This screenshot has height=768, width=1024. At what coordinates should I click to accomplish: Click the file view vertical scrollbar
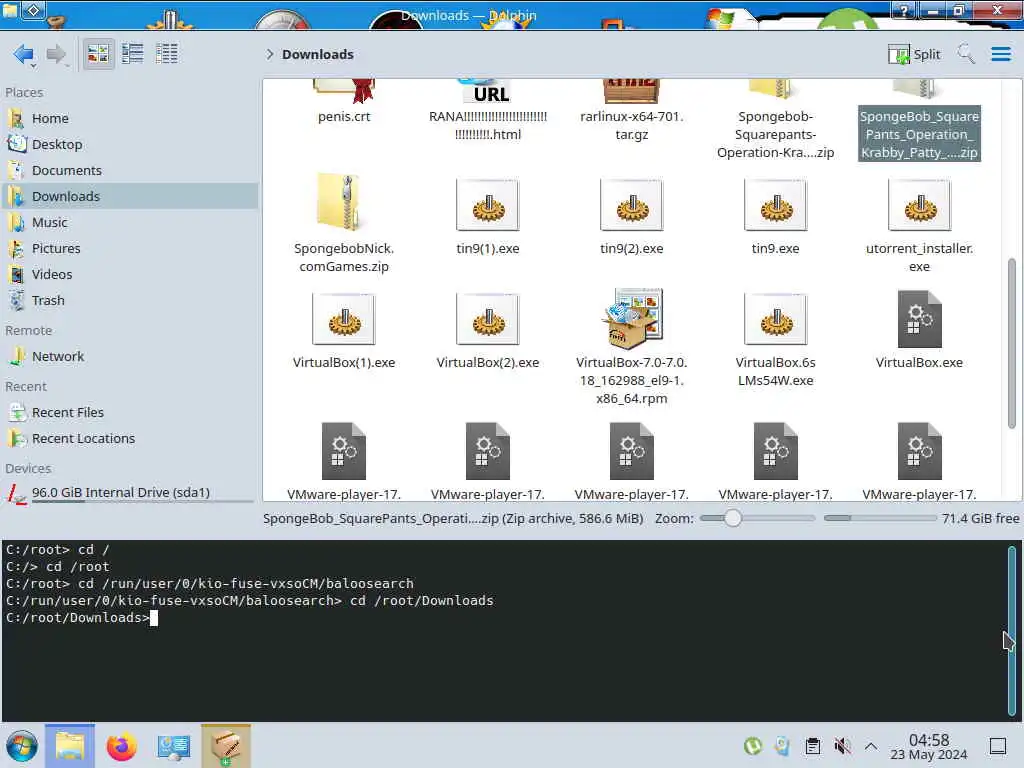click(x=1012, y=343)
